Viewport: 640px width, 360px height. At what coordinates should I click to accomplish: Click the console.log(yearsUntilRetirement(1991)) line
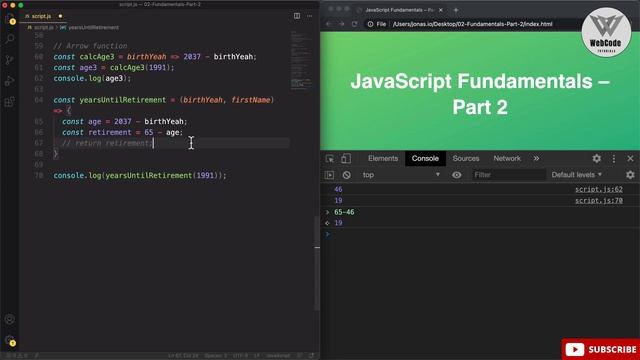(140, 176)
